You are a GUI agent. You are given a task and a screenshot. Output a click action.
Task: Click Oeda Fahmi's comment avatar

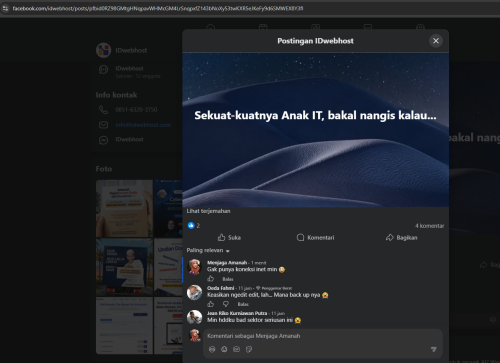pyautogui.click(x=195, y=292)
